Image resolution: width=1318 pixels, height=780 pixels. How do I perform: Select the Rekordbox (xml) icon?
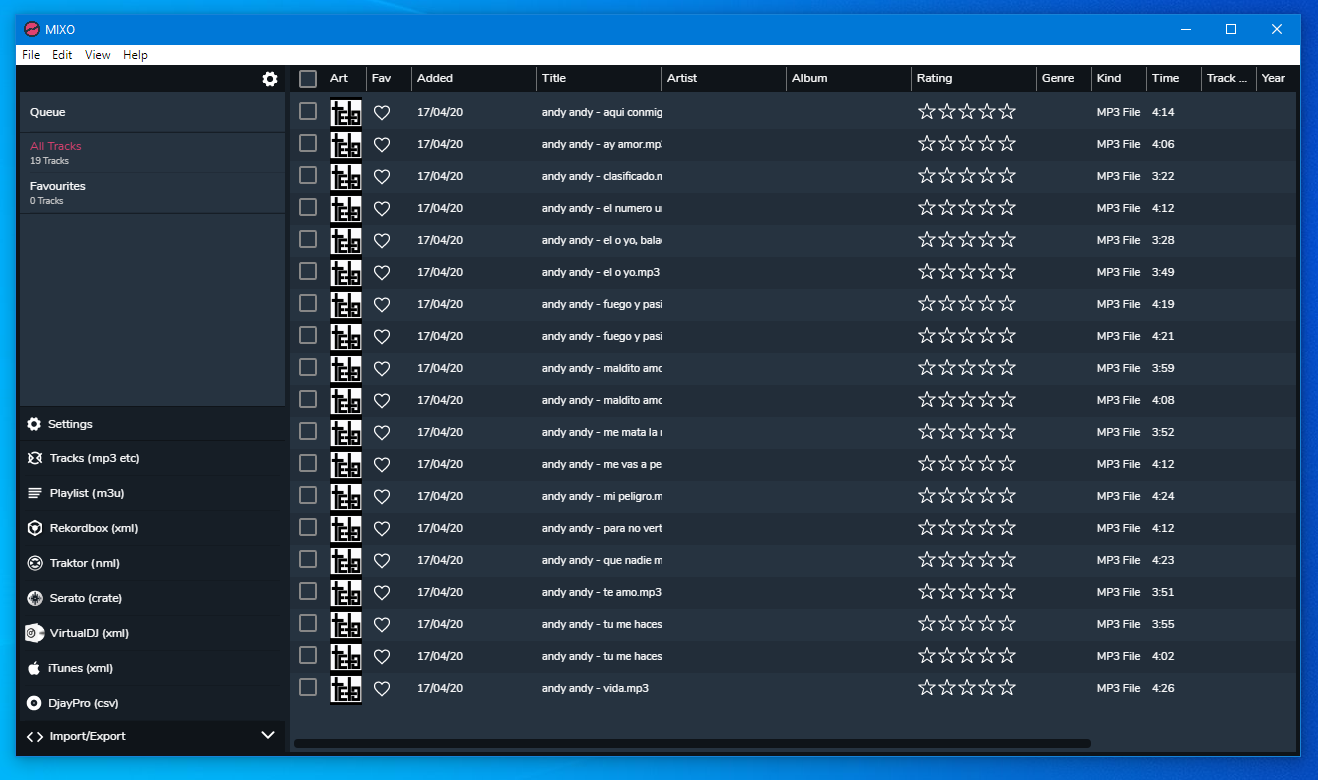[35, 528]
